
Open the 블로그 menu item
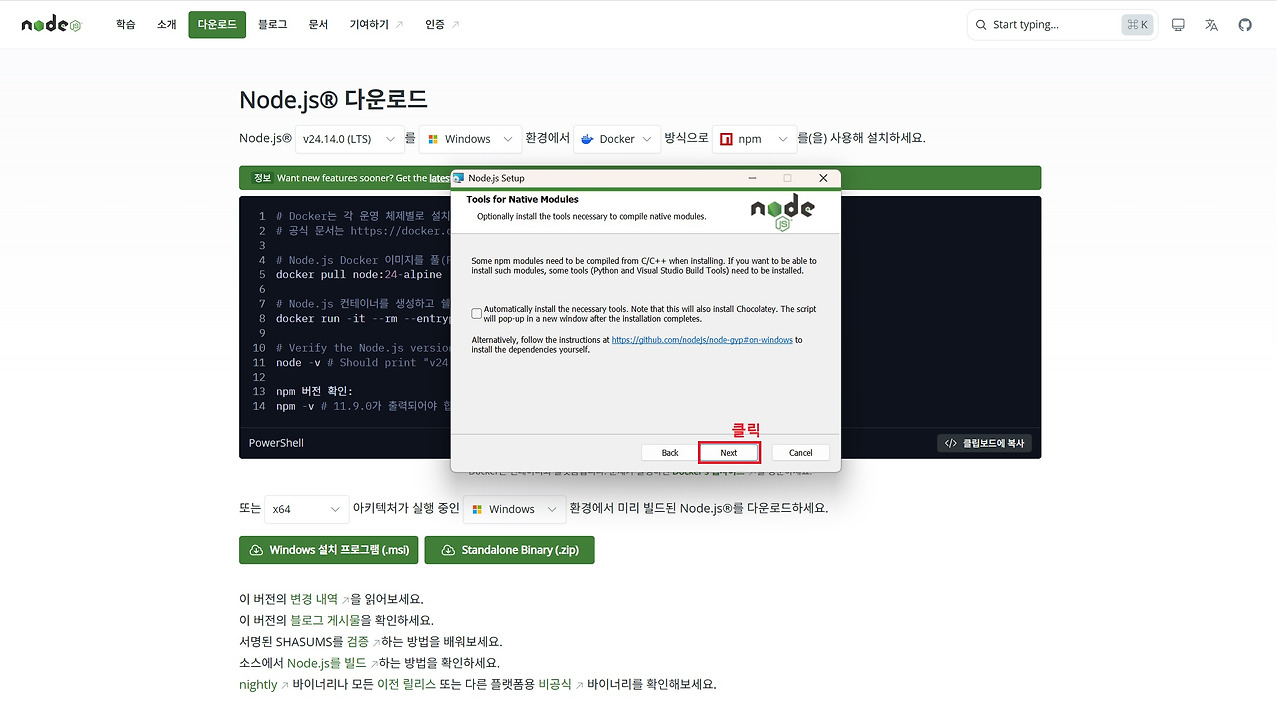pyautogui.click(x=272, y=24)
